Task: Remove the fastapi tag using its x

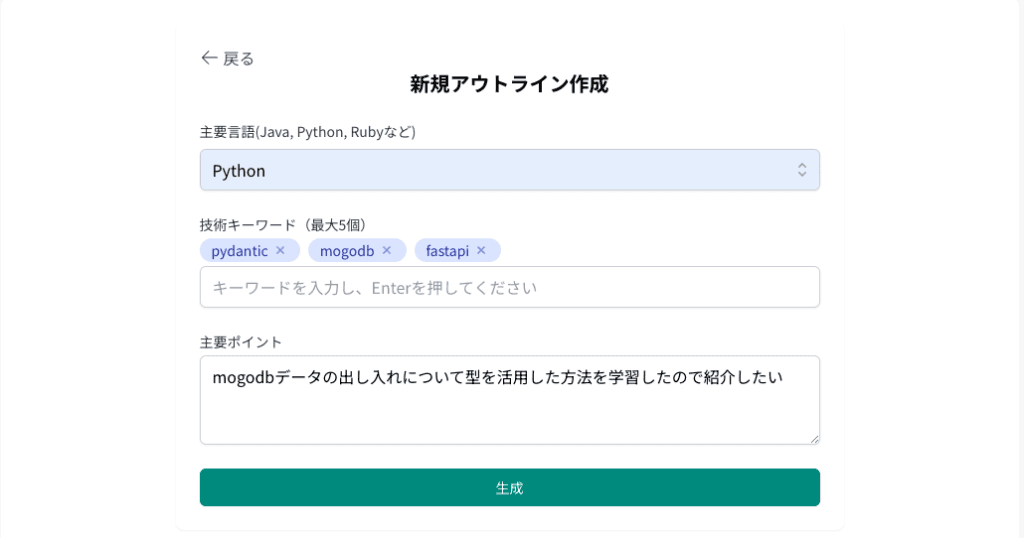Action: 481,250
